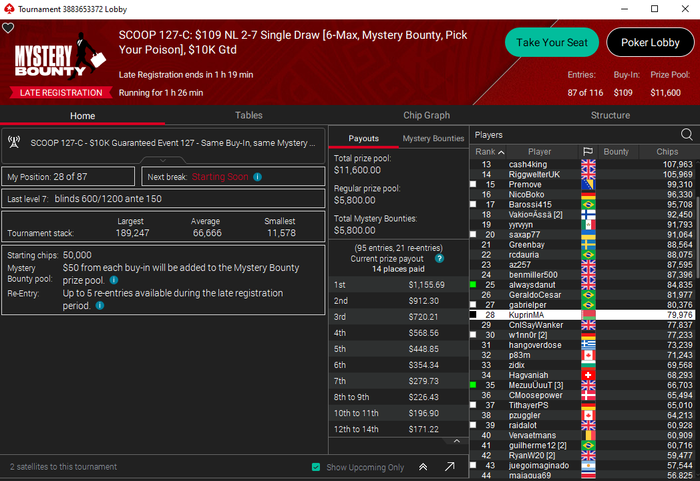Select the Payouts tab
This screenshot has width=700, height=481.
pyautogui.click(x=363, y=138)
